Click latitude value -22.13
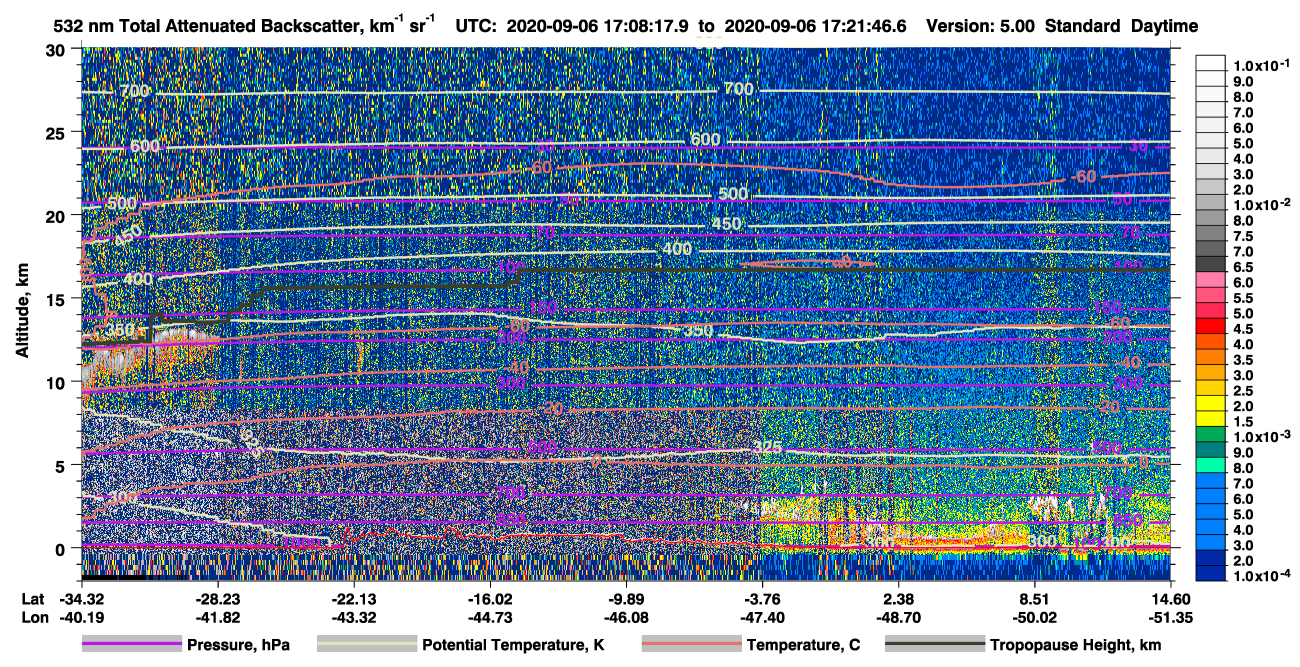 pyautogui.click(x=354, y=600)
